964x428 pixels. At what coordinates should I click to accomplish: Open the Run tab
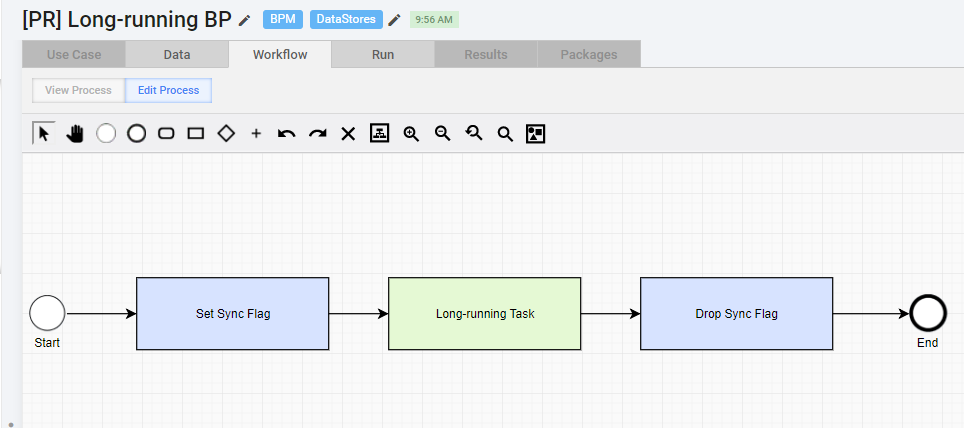383,54
